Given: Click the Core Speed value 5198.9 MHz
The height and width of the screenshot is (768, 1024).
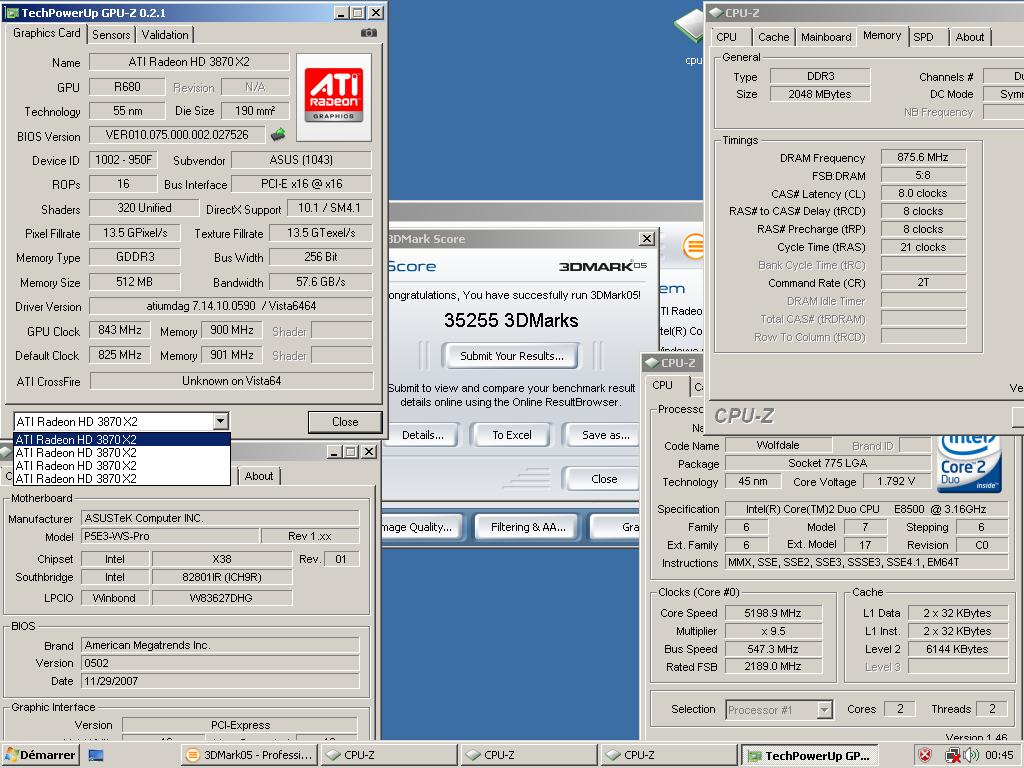Looking at the screenshot, I should pos(773,613).
